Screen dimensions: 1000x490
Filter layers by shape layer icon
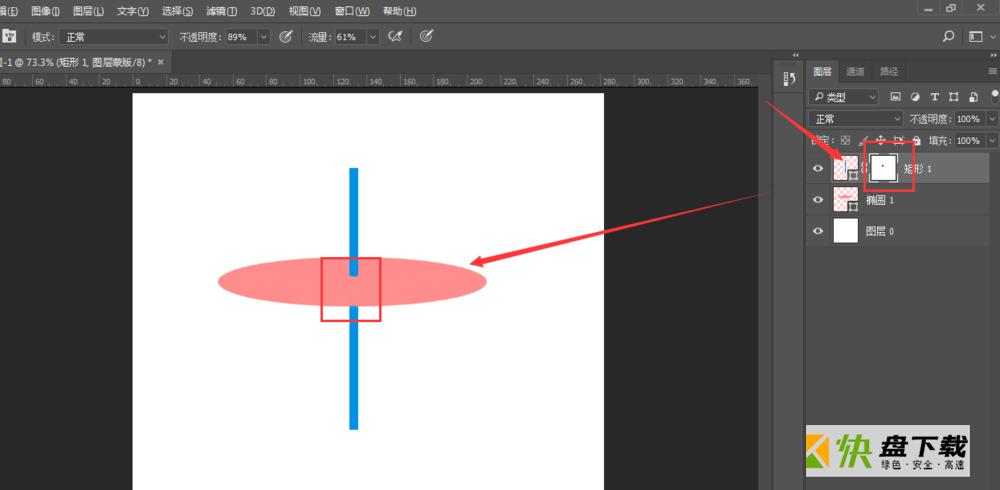pyautogui.click(x=953, y=97)
